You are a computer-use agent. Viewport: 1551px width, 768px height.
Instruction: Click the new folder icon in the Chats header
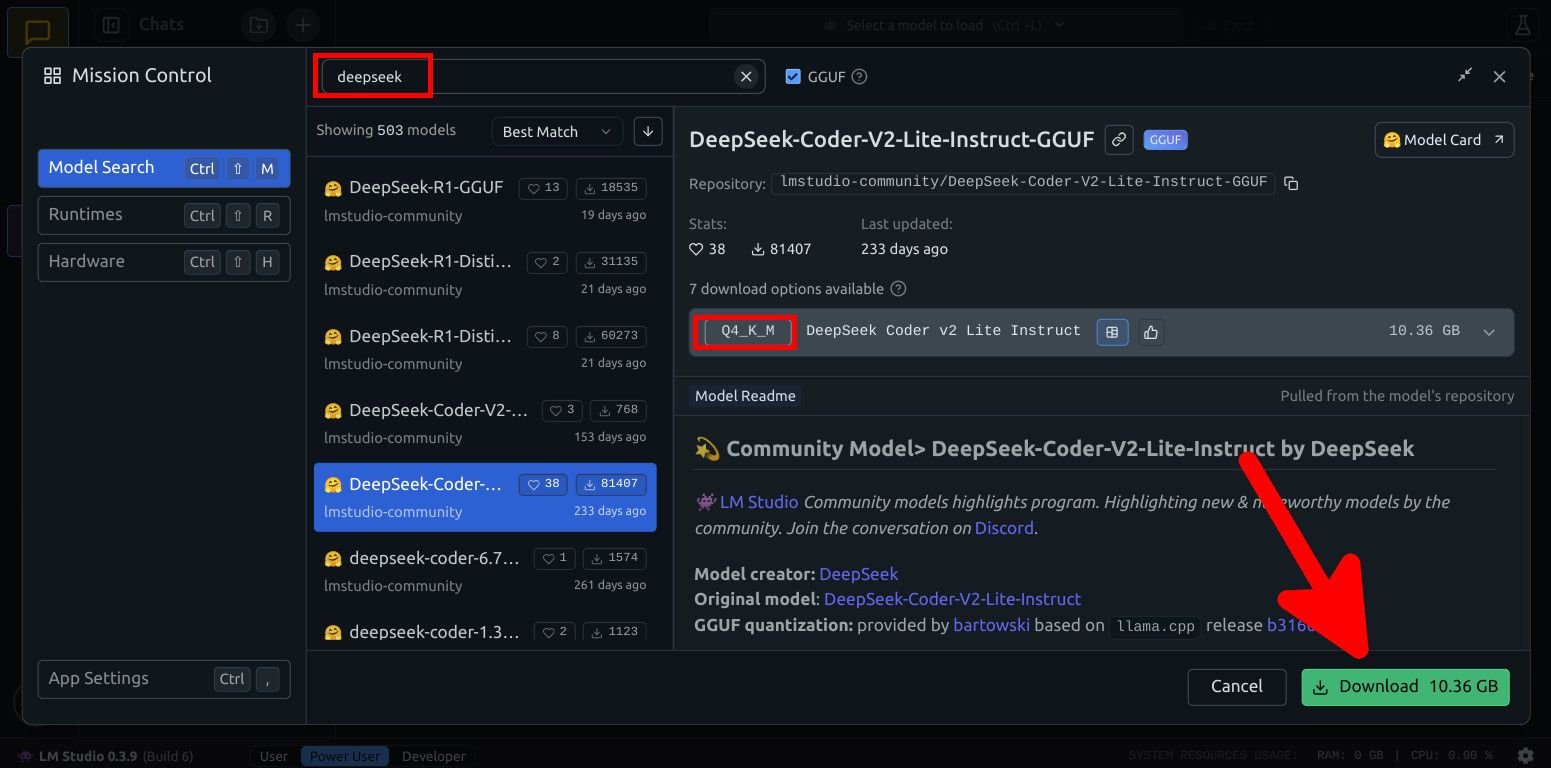(x=258, y=25)
